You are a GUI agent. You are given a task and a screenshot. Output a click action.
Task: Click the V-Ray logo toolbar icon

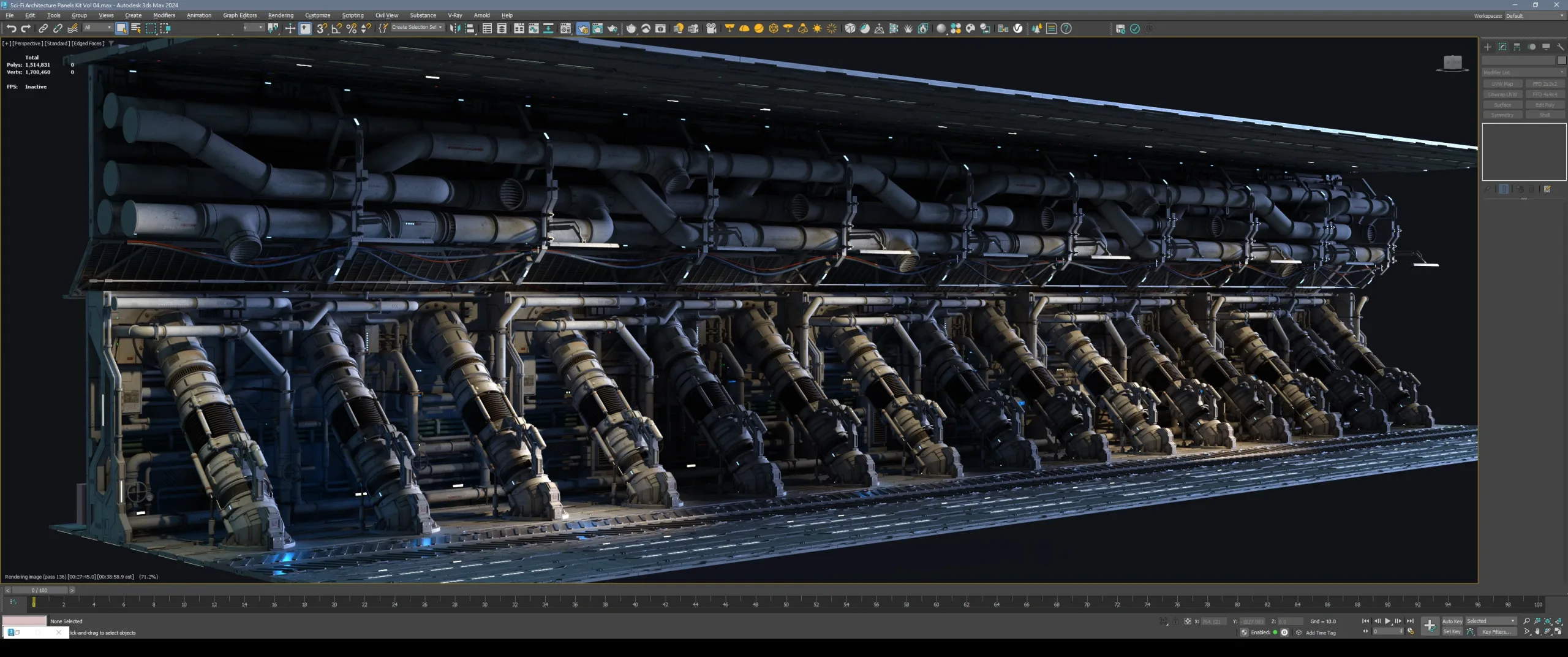click(x=1018, y=28)
